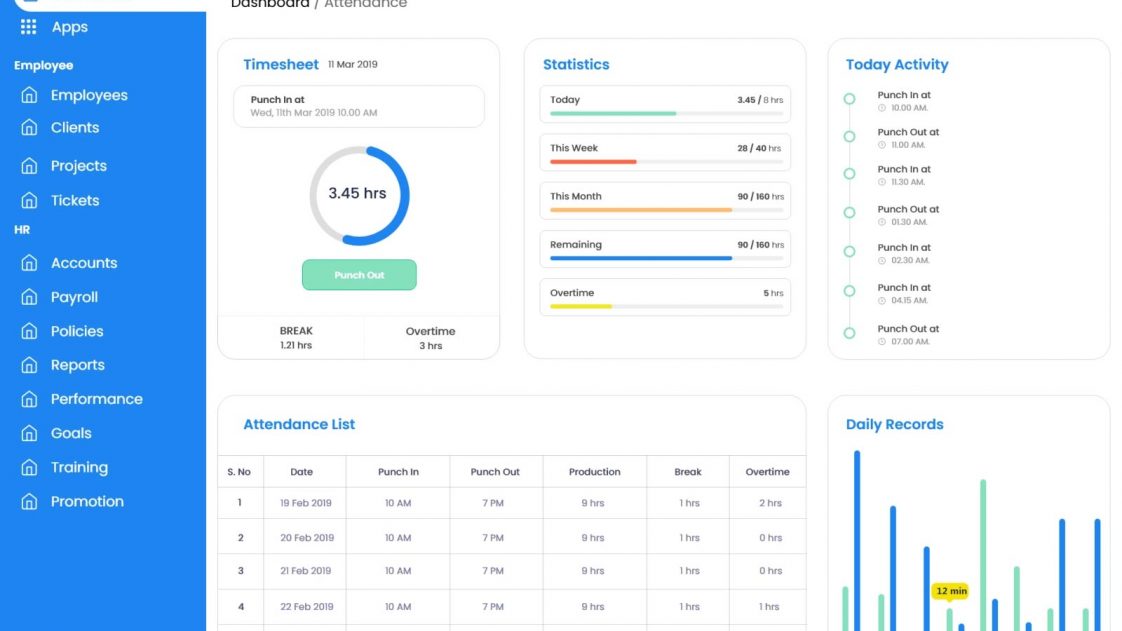Click the Projects icon in sidebar
This screenshot has height=631, width=1122.
tap(28, 165)
